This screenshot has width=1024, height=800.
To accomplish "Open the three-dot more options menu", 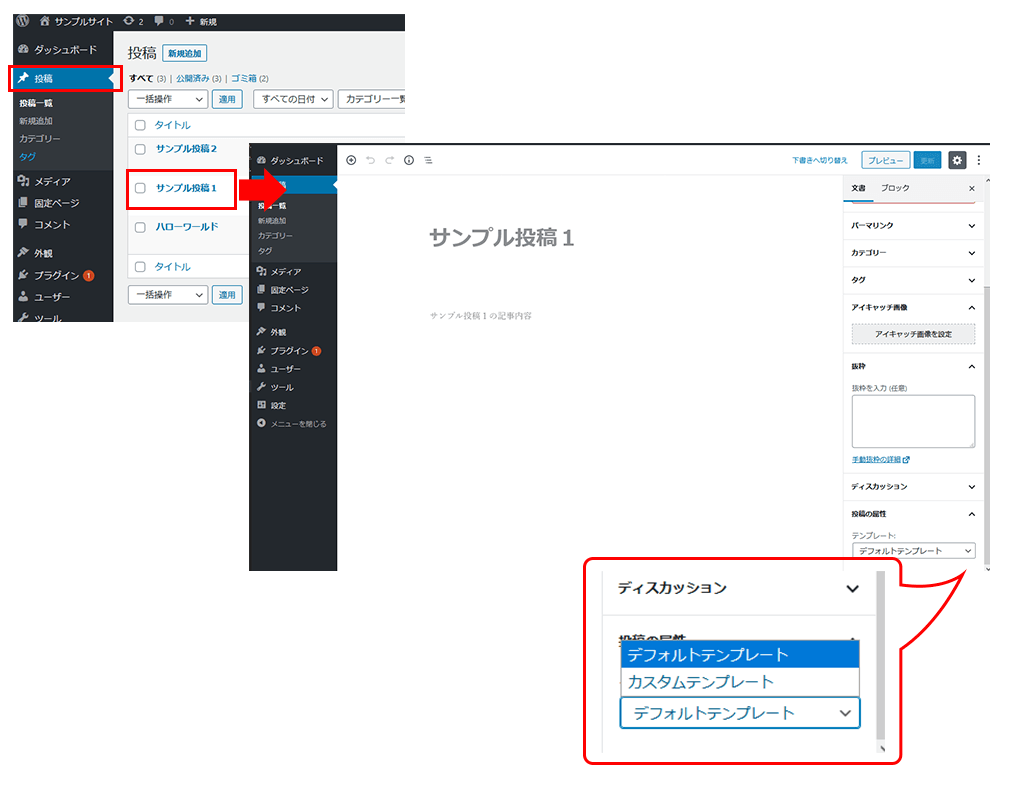I will tap(979, 160).
